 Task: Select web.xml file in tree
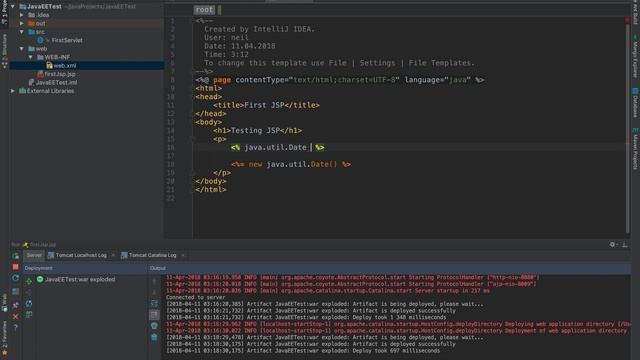click(64, 65)
